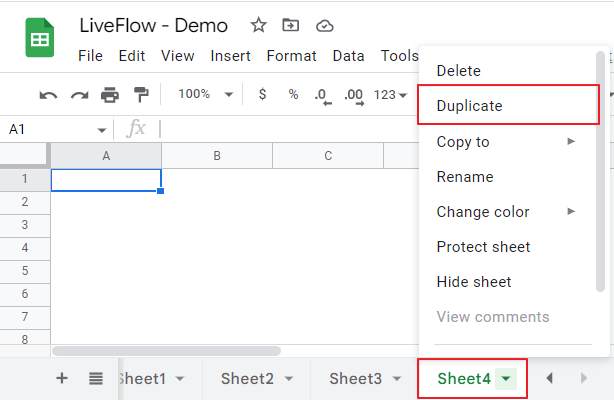Add a new sheet with plus icon
Viewport: 614px width, 400px height.
pos(62,378)
